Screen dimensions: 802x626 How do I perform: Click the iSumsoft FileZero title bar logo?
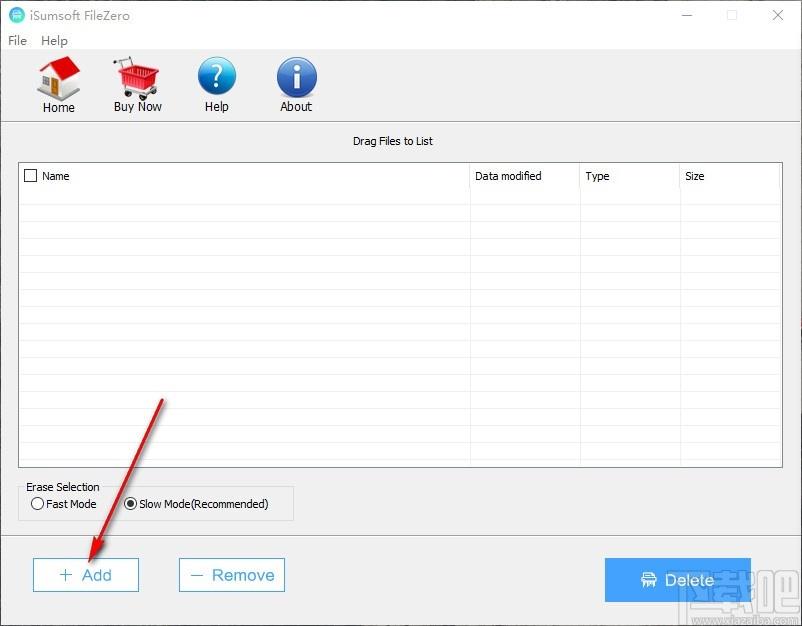(17, 15)
